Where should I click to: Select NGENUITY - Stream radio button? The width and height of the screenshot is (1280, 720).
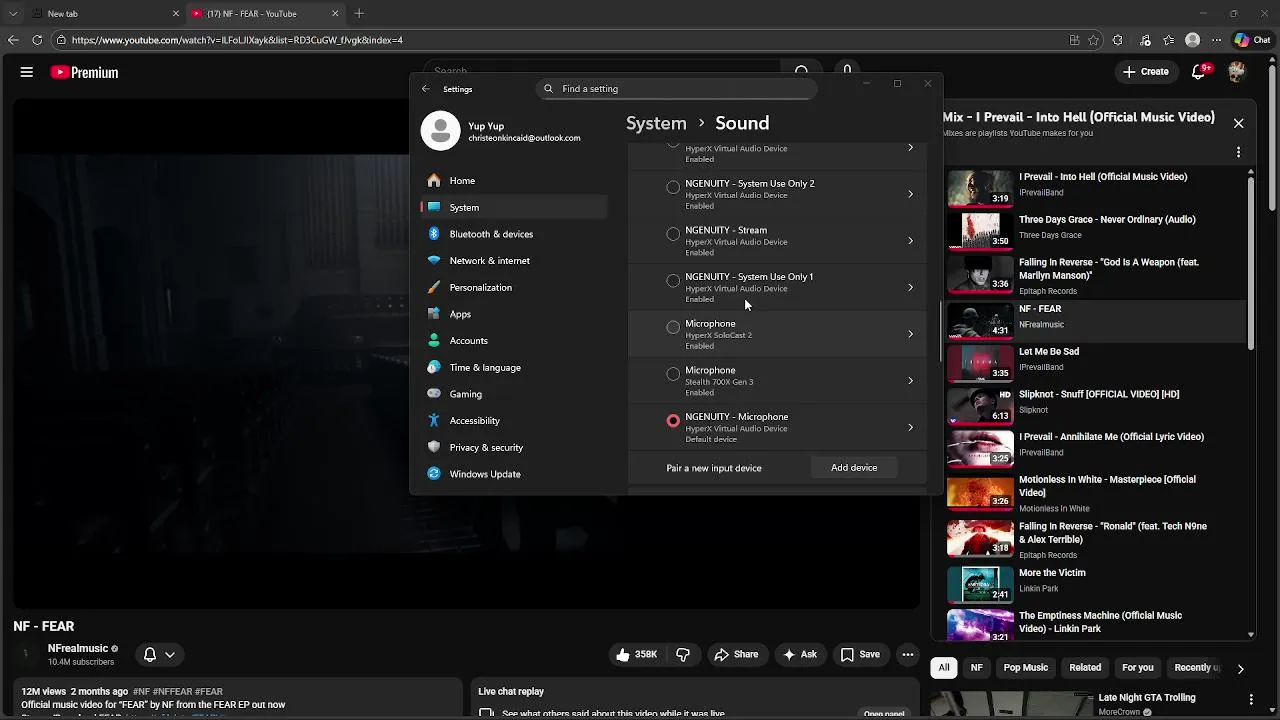click(x=673, y=234)
